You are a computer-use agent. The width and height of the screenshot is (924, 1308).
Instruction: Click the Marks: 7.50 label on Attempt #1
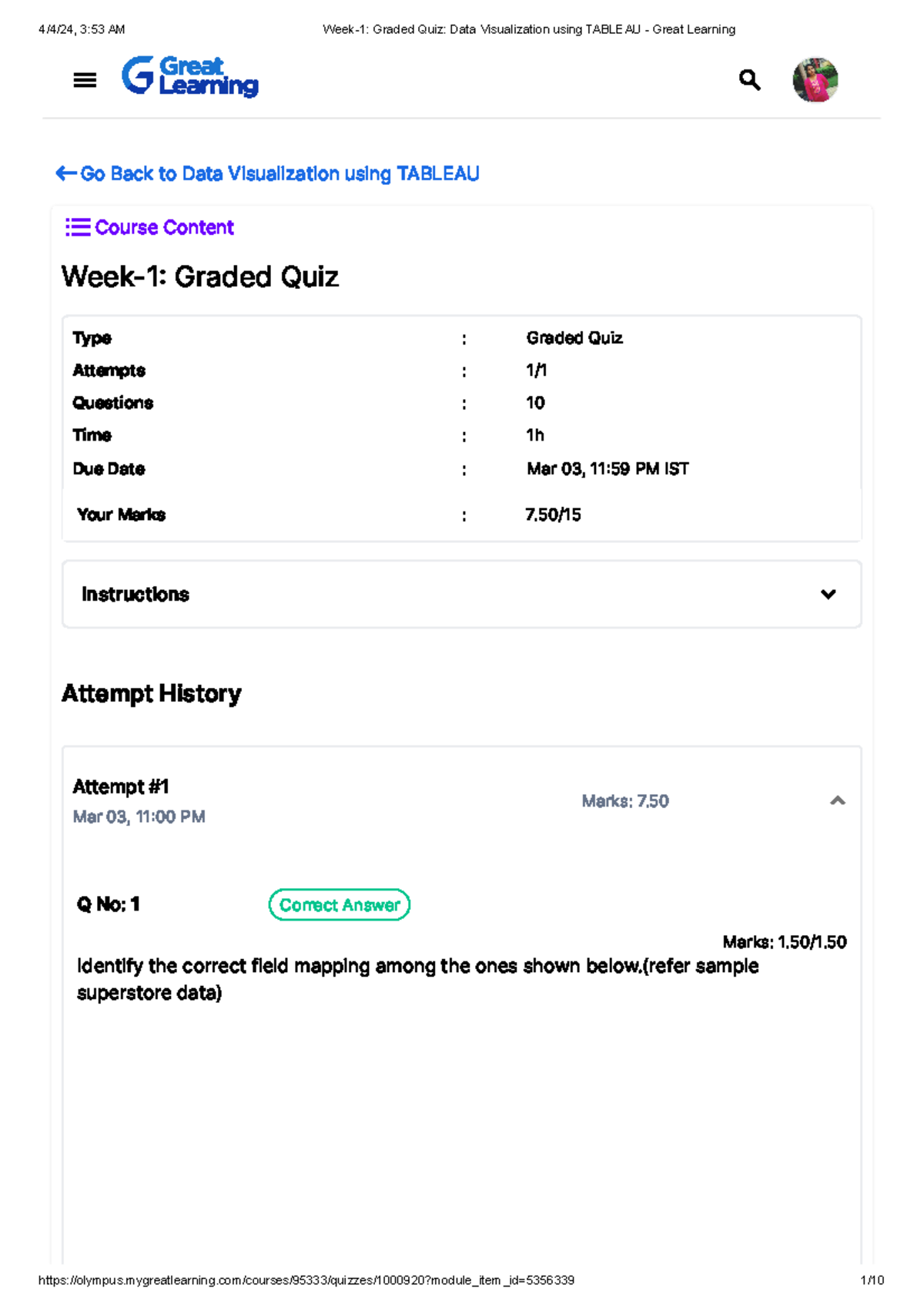pos(626,801)
